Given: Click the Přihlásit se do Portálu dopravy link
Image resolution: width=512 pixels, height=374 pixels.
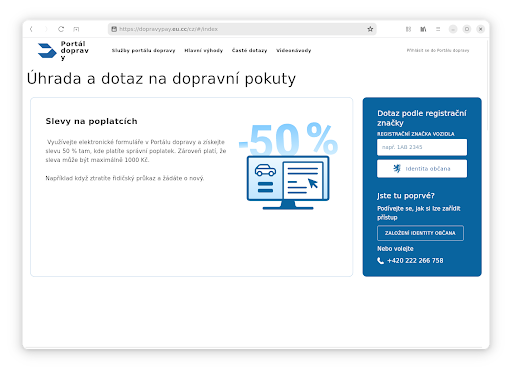Looking at the screenshot, I should (438, 50).
